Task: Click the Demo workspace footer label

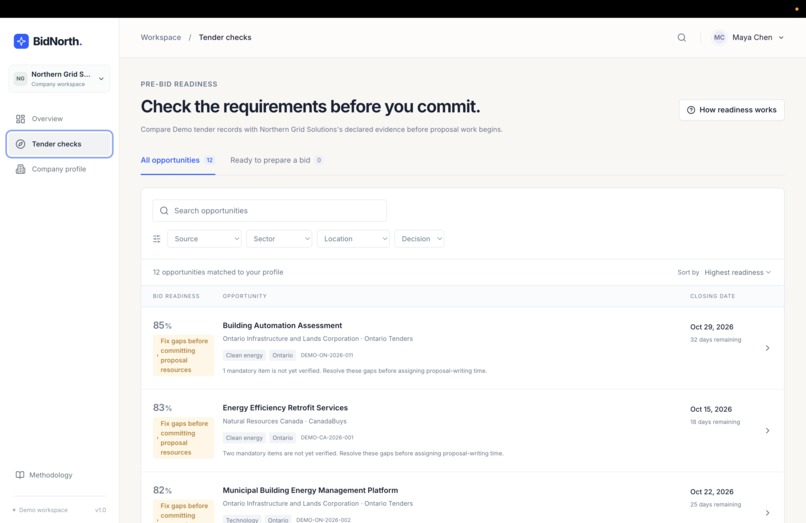Action: point(43,510)
